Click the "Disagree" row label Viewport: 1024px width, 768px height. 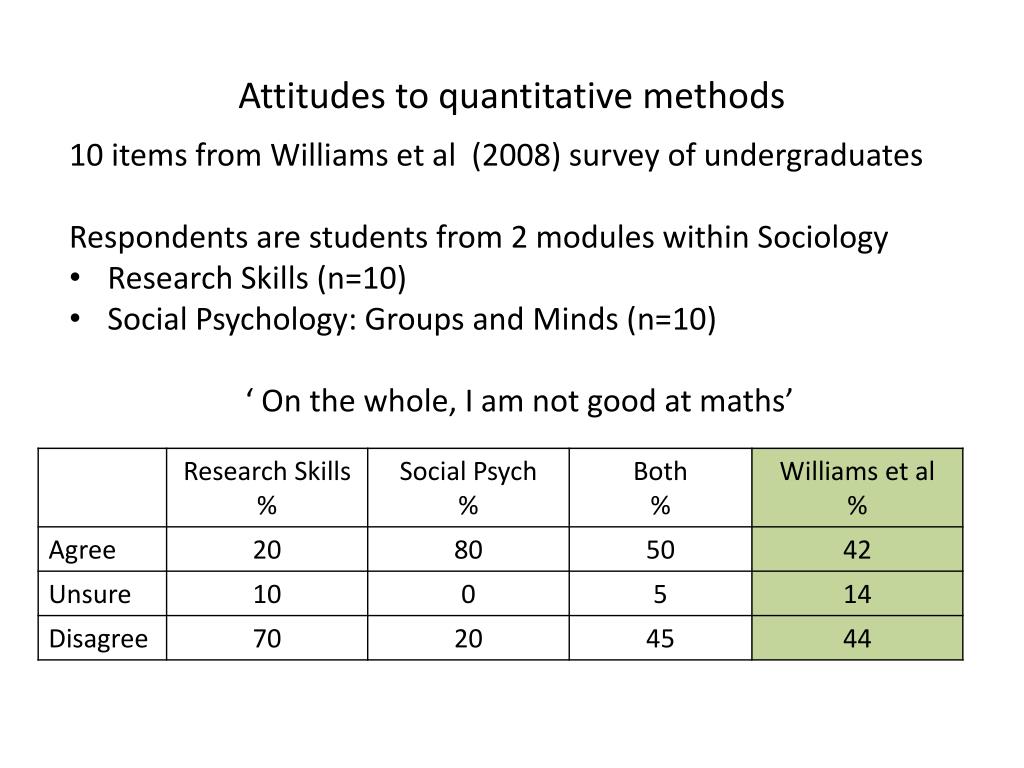(x=99, y=639)
